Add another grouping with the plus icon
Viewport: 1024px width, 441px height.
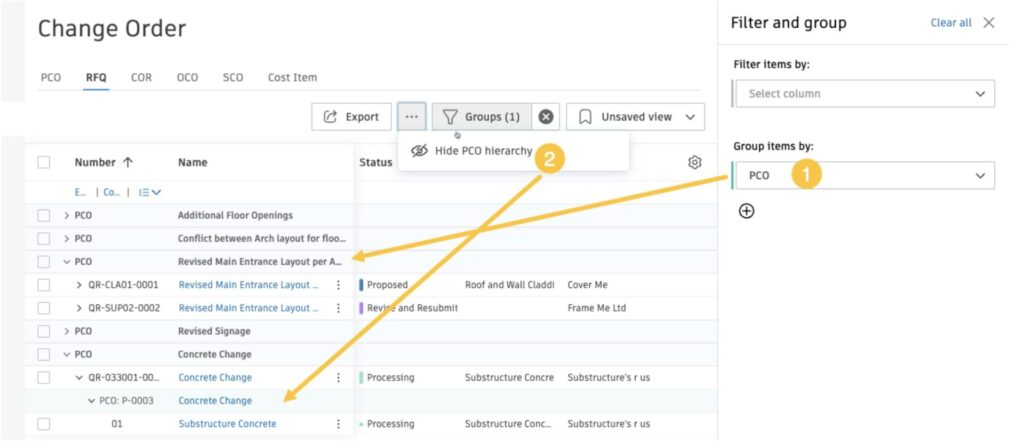click(x=746, y=211)
